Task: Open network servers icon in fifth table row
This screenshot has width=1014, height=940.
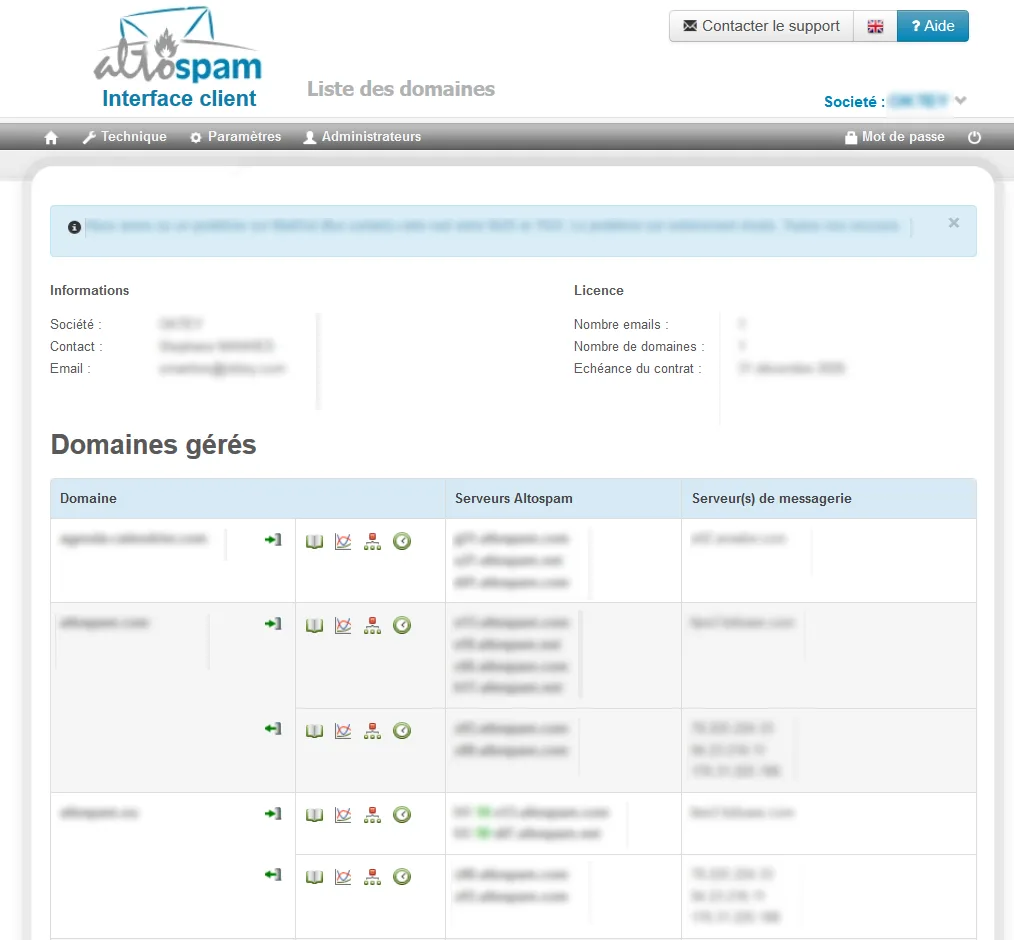Action: click(372, 877)
